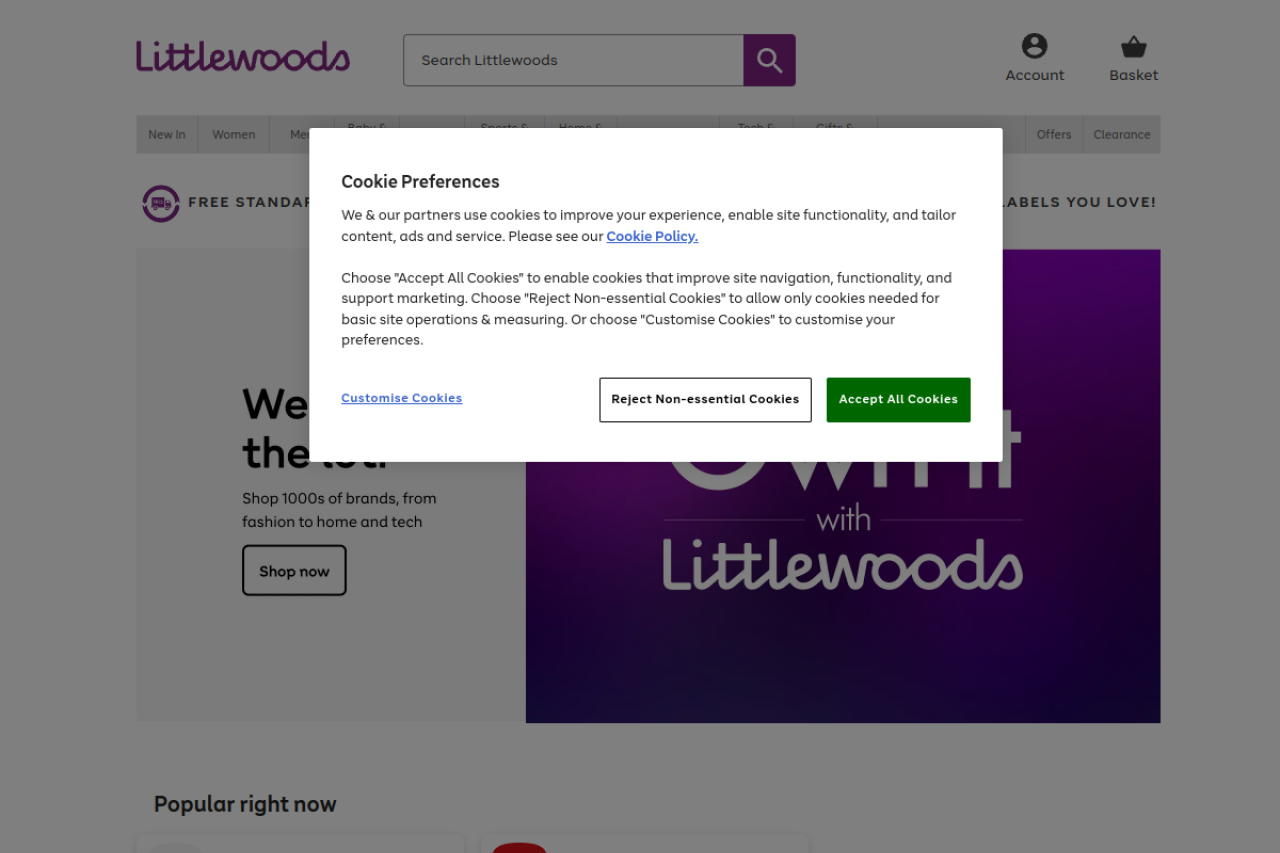Focus the Search Littlewoods input field
Viewport: 1280px width, 853px height.
573,60
